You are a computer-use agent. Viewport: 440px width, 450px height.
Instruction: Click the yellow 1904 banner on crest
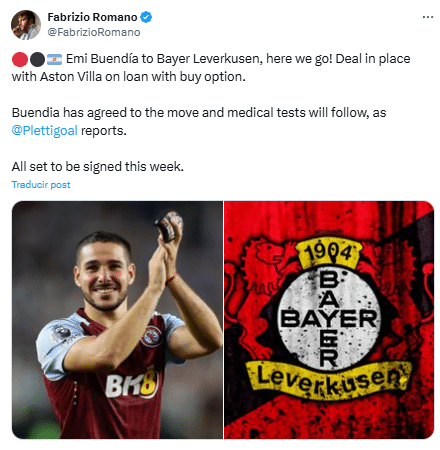[329, 253]
